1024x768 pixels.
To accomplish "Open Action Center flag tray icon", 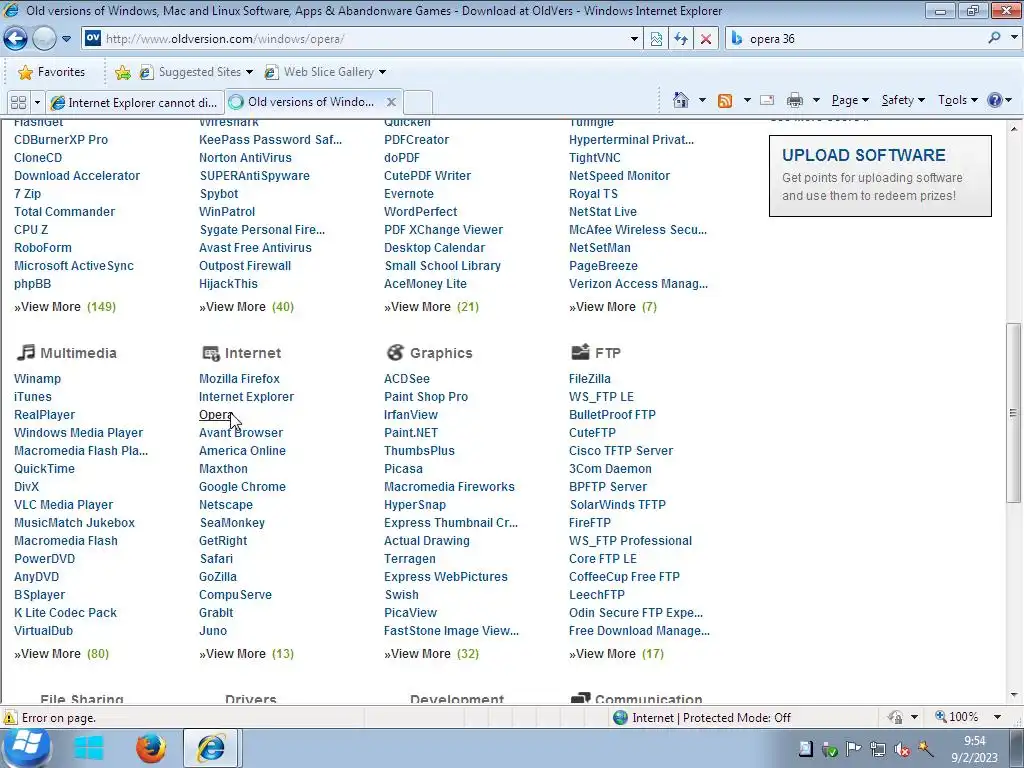I will (x=853, y=749).
